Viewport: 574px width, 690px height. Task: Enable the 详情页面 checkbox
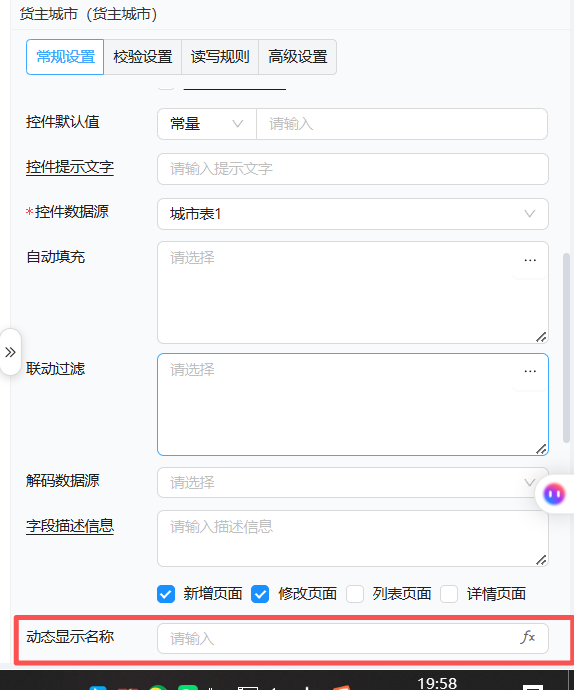(x=449, y=594)
